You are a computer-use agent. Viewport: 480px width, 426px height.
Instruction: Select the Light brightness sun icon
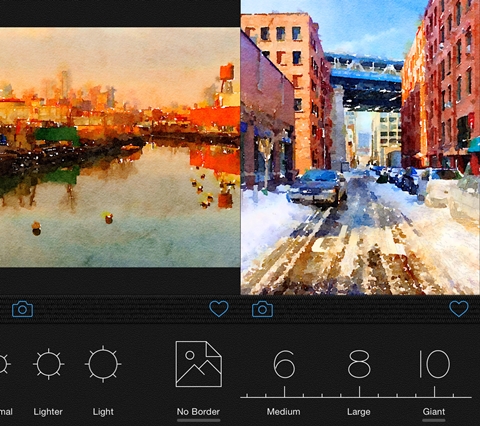click(x=103, y=364)
